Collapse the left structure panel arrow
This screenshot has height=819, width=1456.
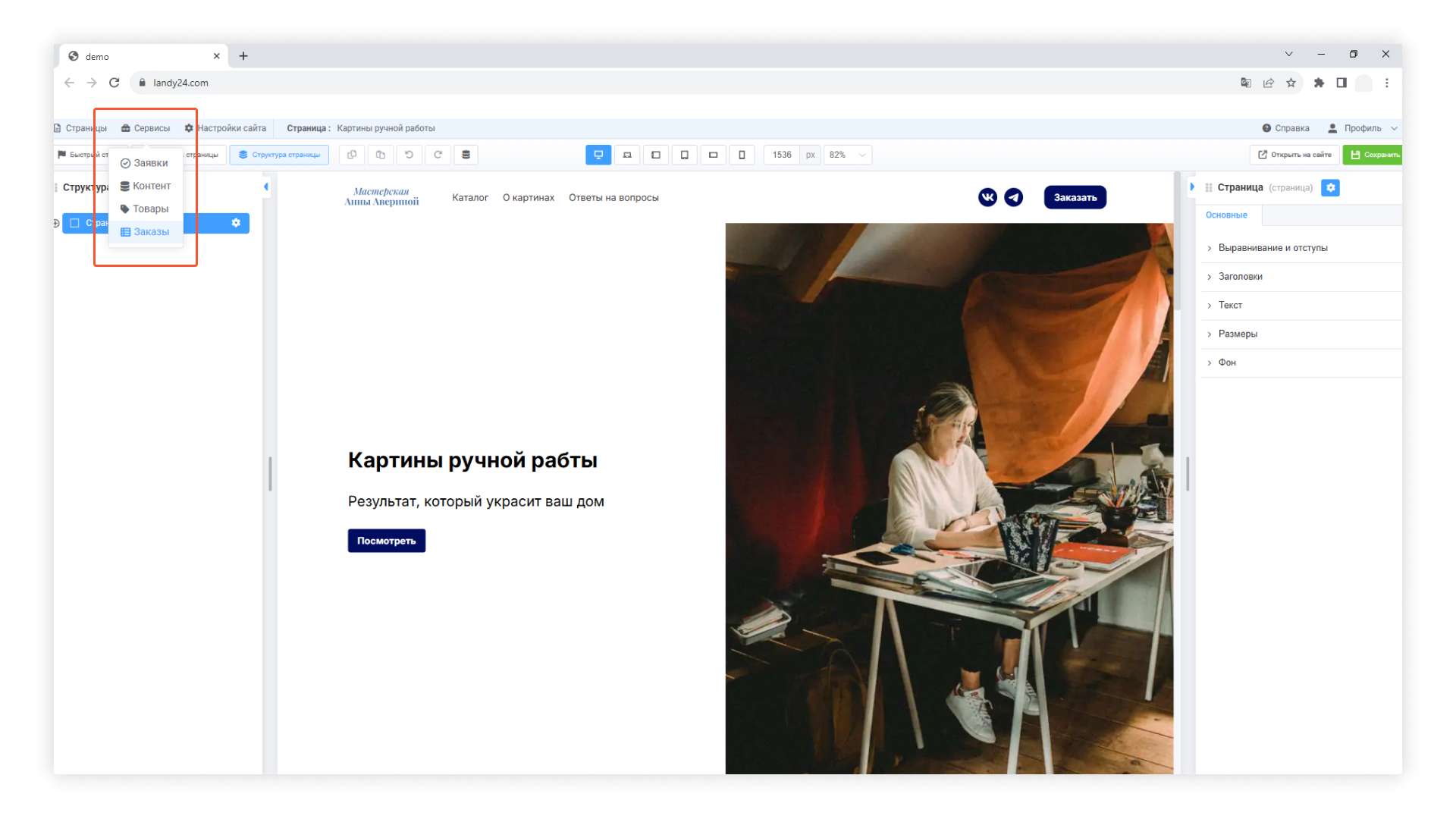point(266,187)
